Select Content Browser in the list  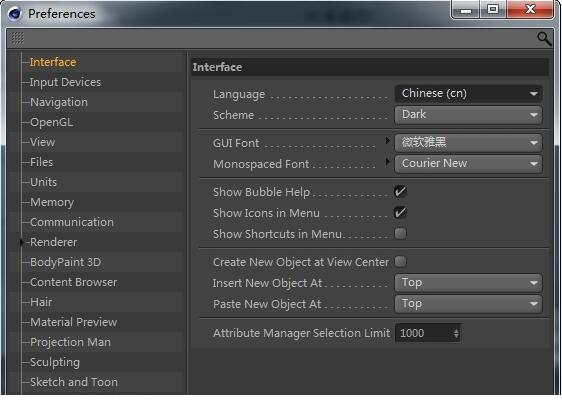tap(73, 282)
